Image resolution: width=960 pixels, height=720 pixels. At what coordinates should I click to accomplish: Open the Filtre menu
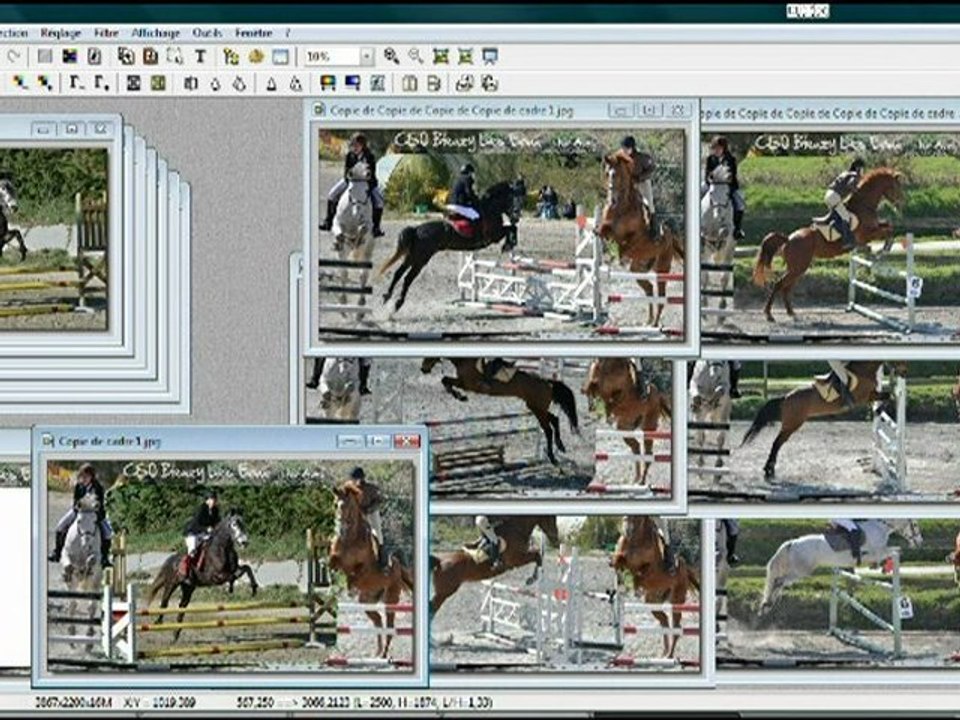107,33
